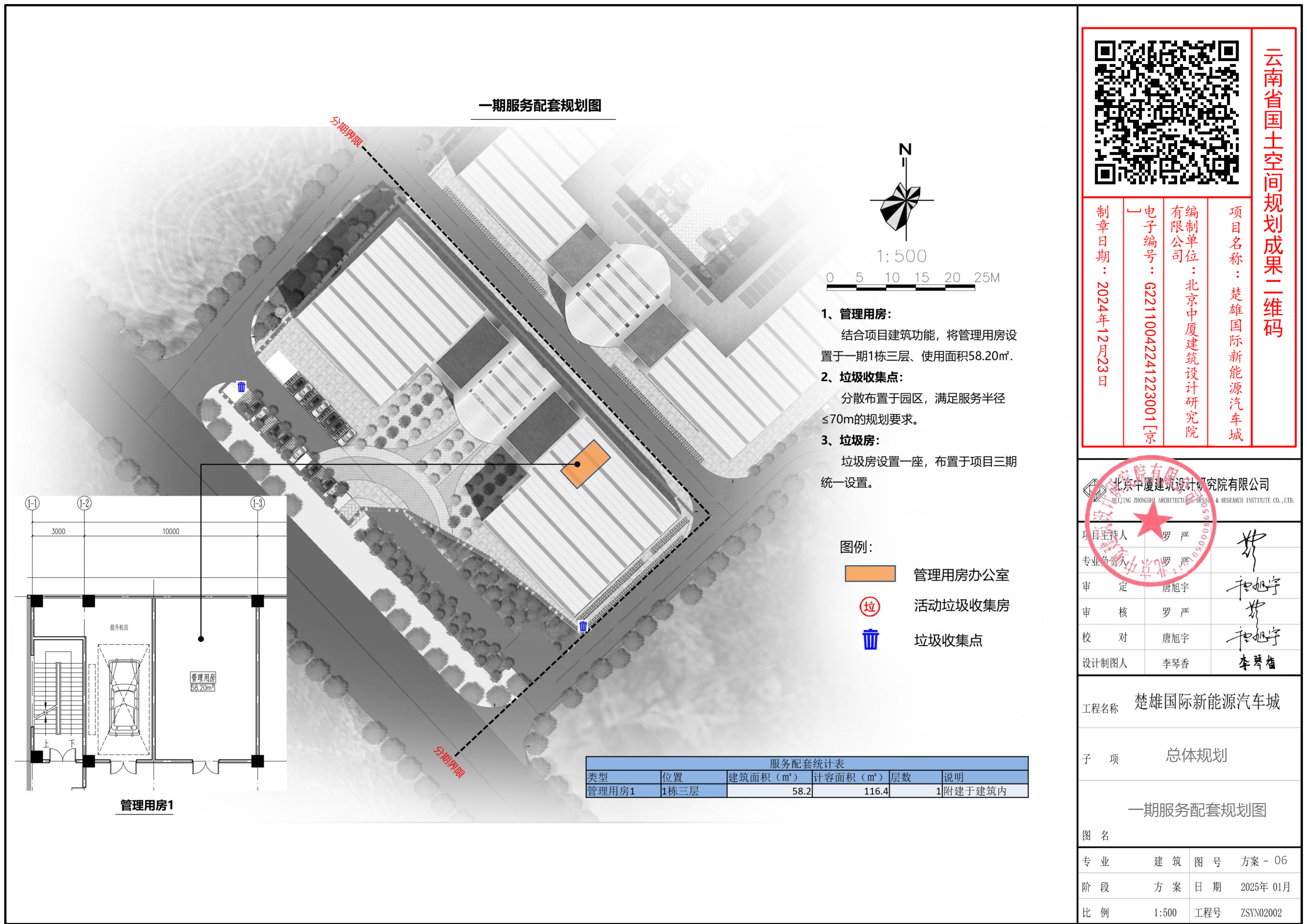Click the QR code in the red frame

(1166, 112)
